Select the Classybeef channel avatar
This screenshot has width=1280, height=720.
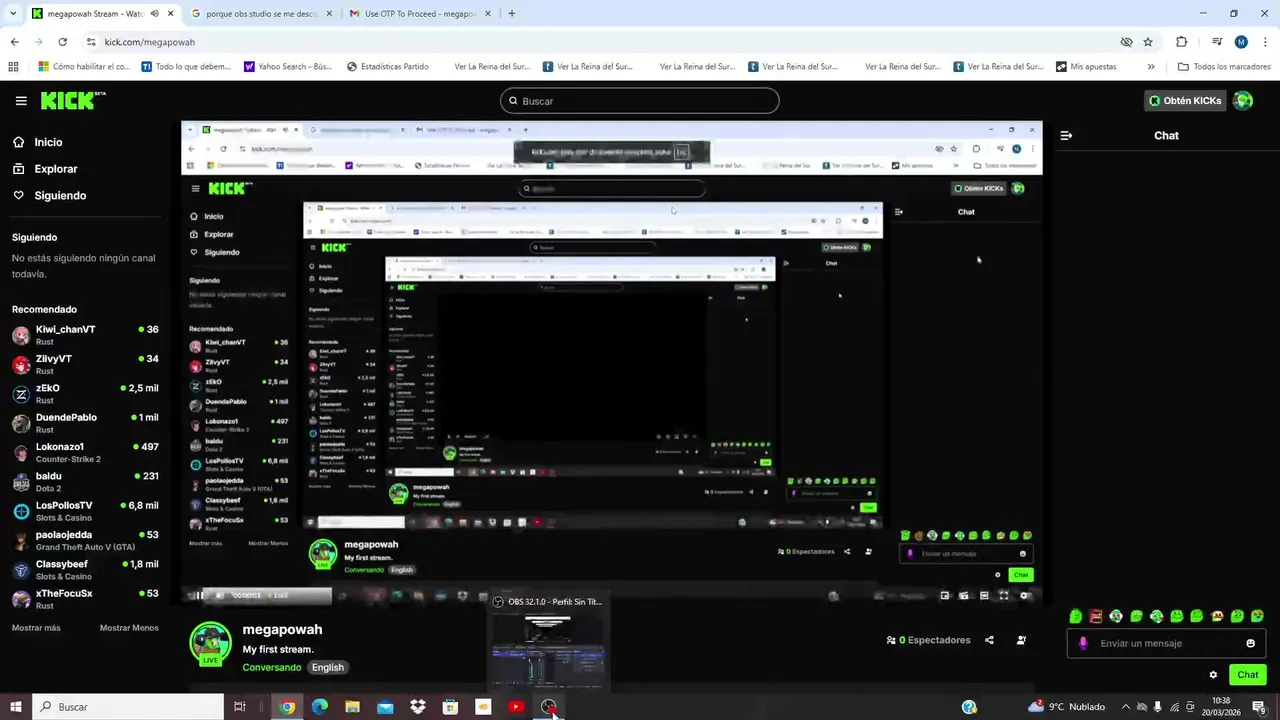pyautogui.click(x=21, y=570)
